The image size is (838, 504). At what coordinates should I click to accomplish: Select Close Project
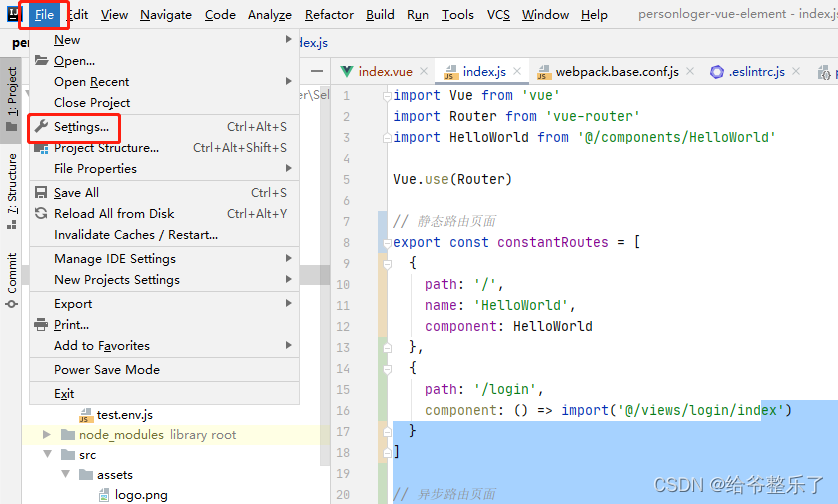click(164, 103)
